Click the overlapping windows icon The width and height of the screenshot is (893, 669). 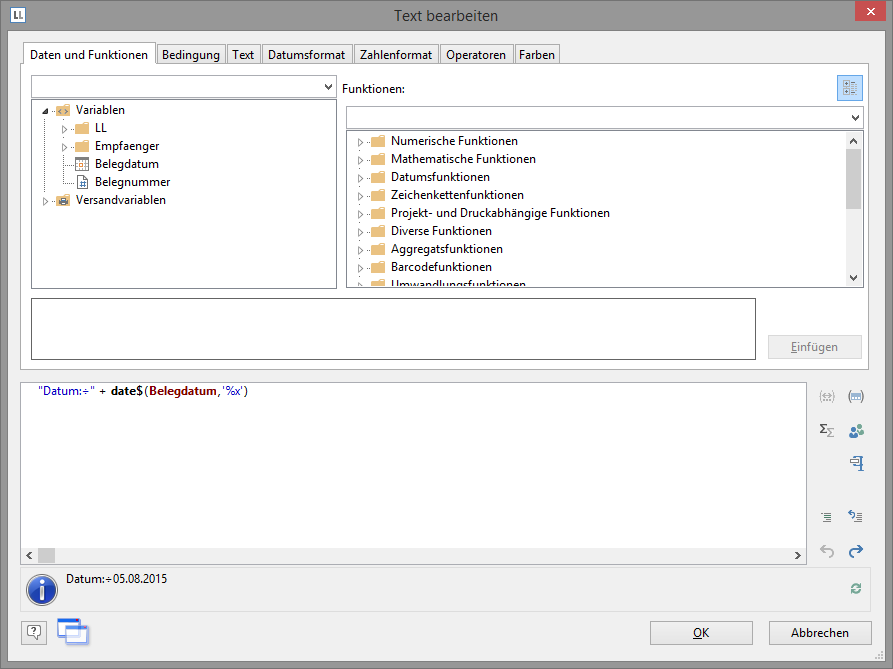click(x=73, y=631)
